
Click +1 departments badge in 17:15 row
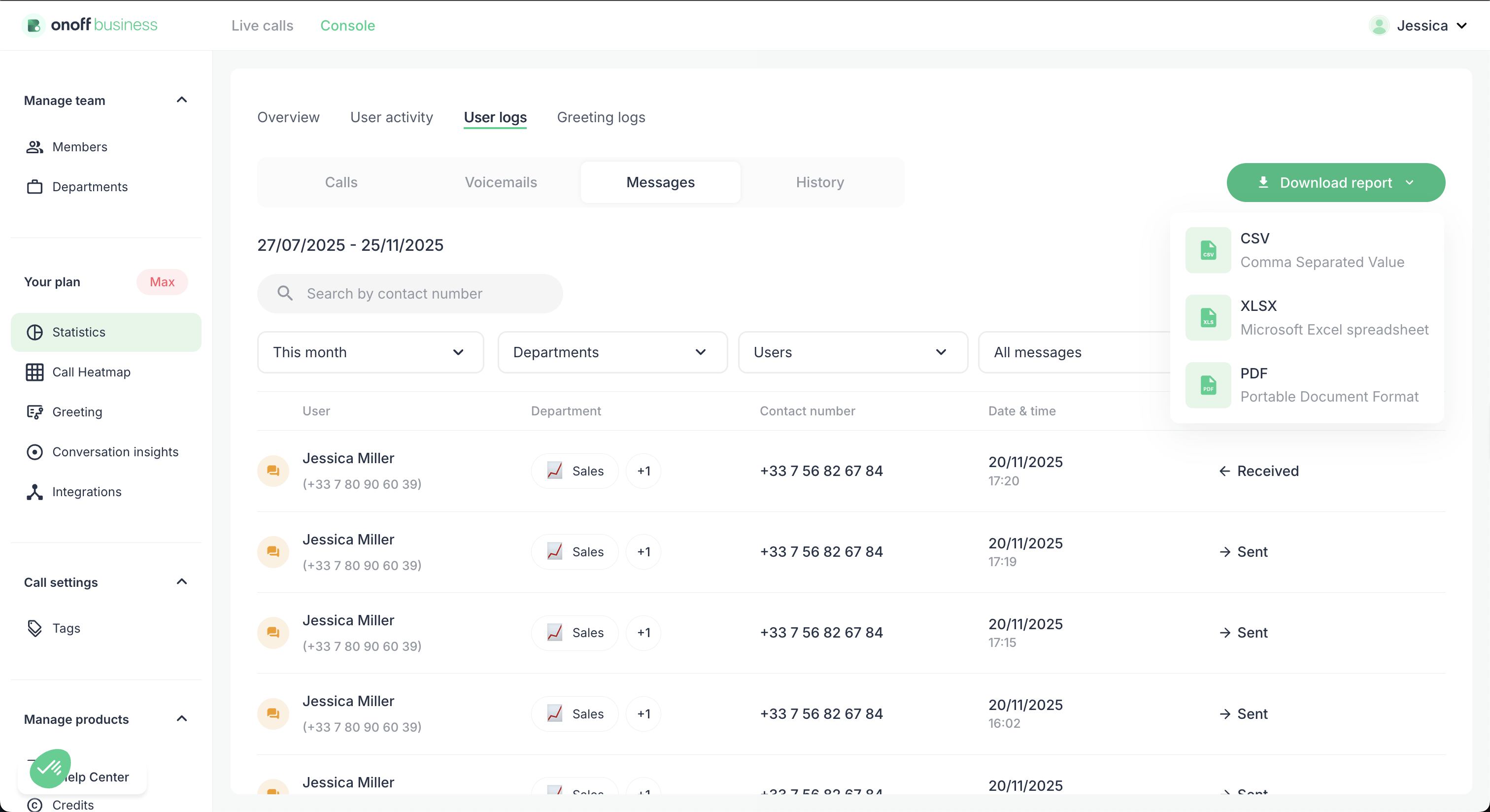pos(644,633)
